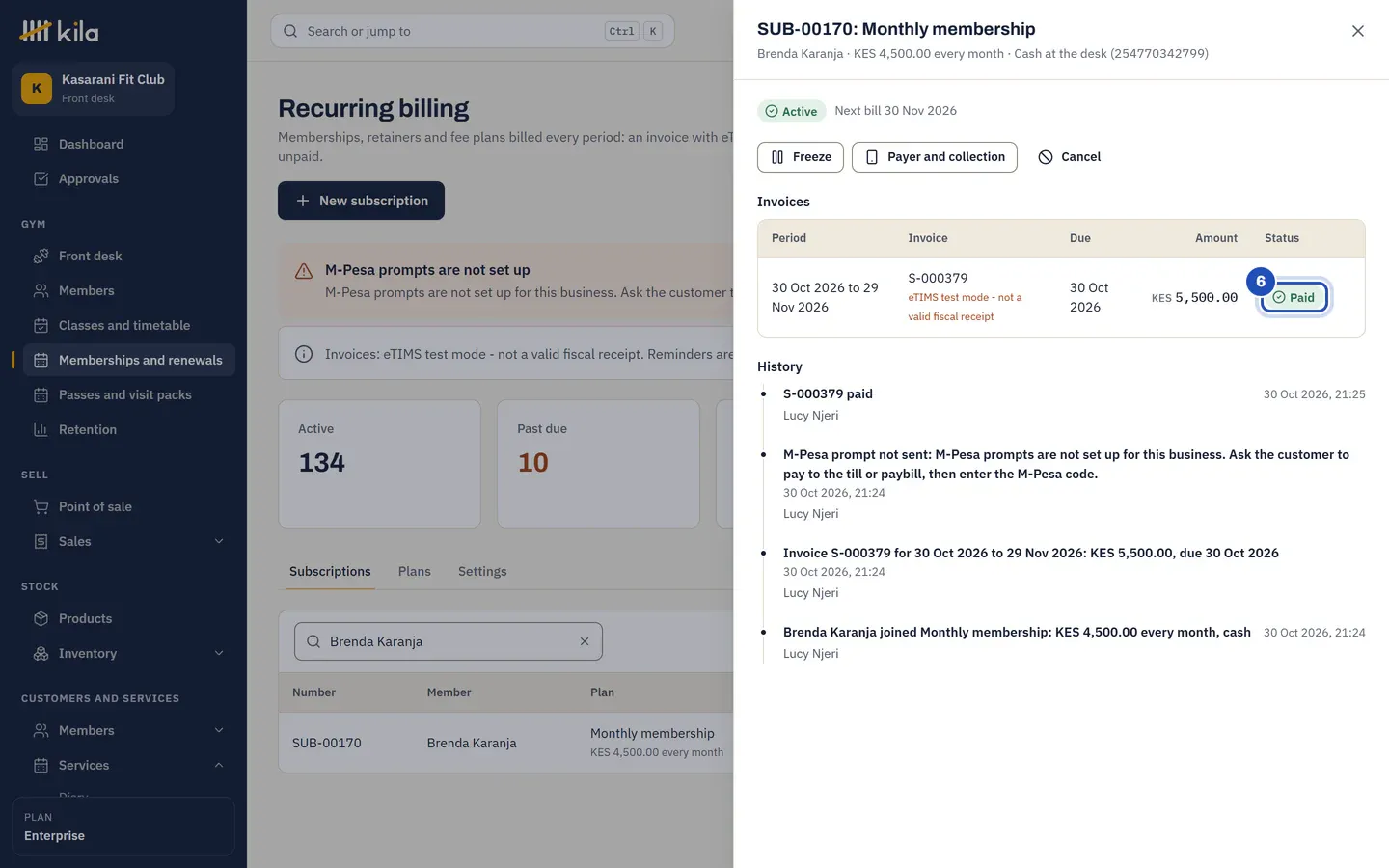Click the Active 134 card
Viewport: 1389px width, 868px height.
380,464
